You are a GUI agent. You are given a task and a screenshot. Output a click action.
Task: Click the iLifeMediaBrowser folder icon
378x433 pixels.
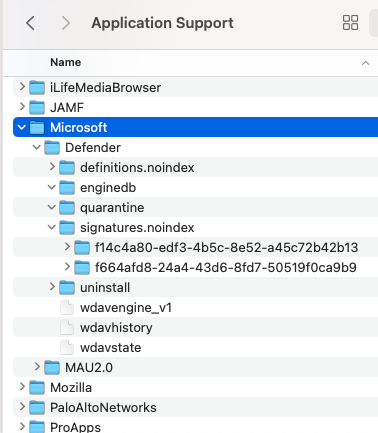coord(37,88)
